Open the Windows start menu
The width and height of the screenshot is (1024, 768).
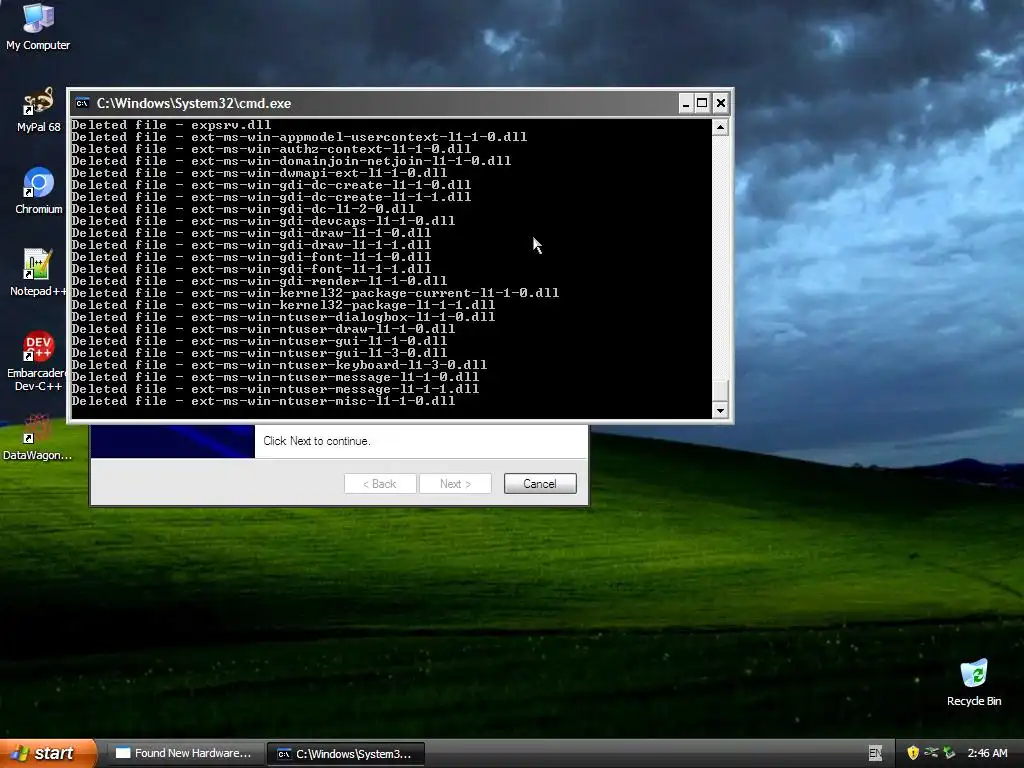(x=48, y=753)
